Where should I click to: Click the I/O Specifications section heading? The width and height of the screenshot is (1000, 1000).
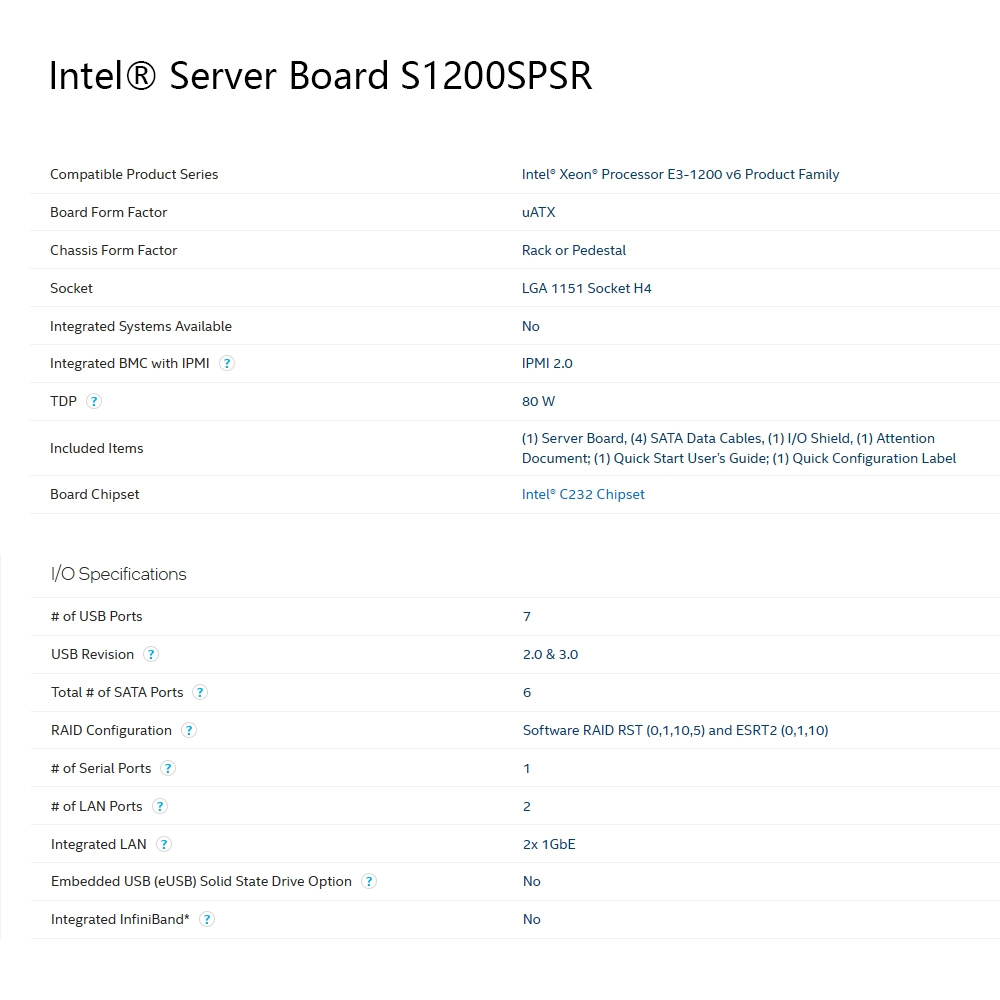coord(119,574)
